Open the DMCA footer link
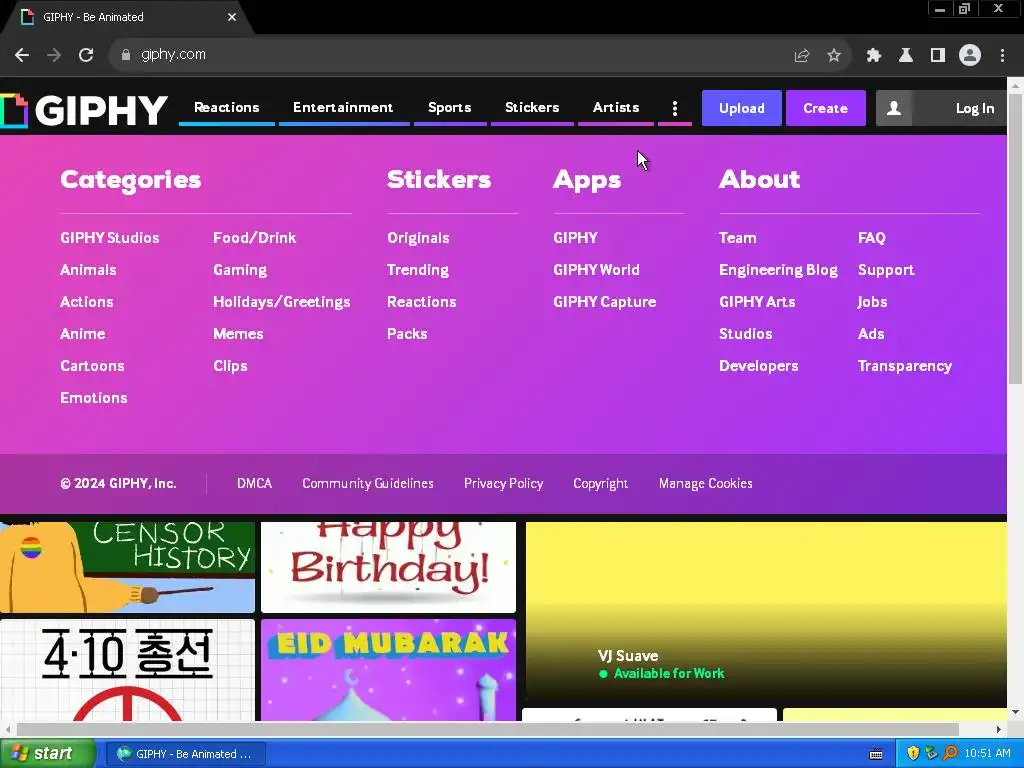This screenshot has width=1024, height=768. (254, 483)
